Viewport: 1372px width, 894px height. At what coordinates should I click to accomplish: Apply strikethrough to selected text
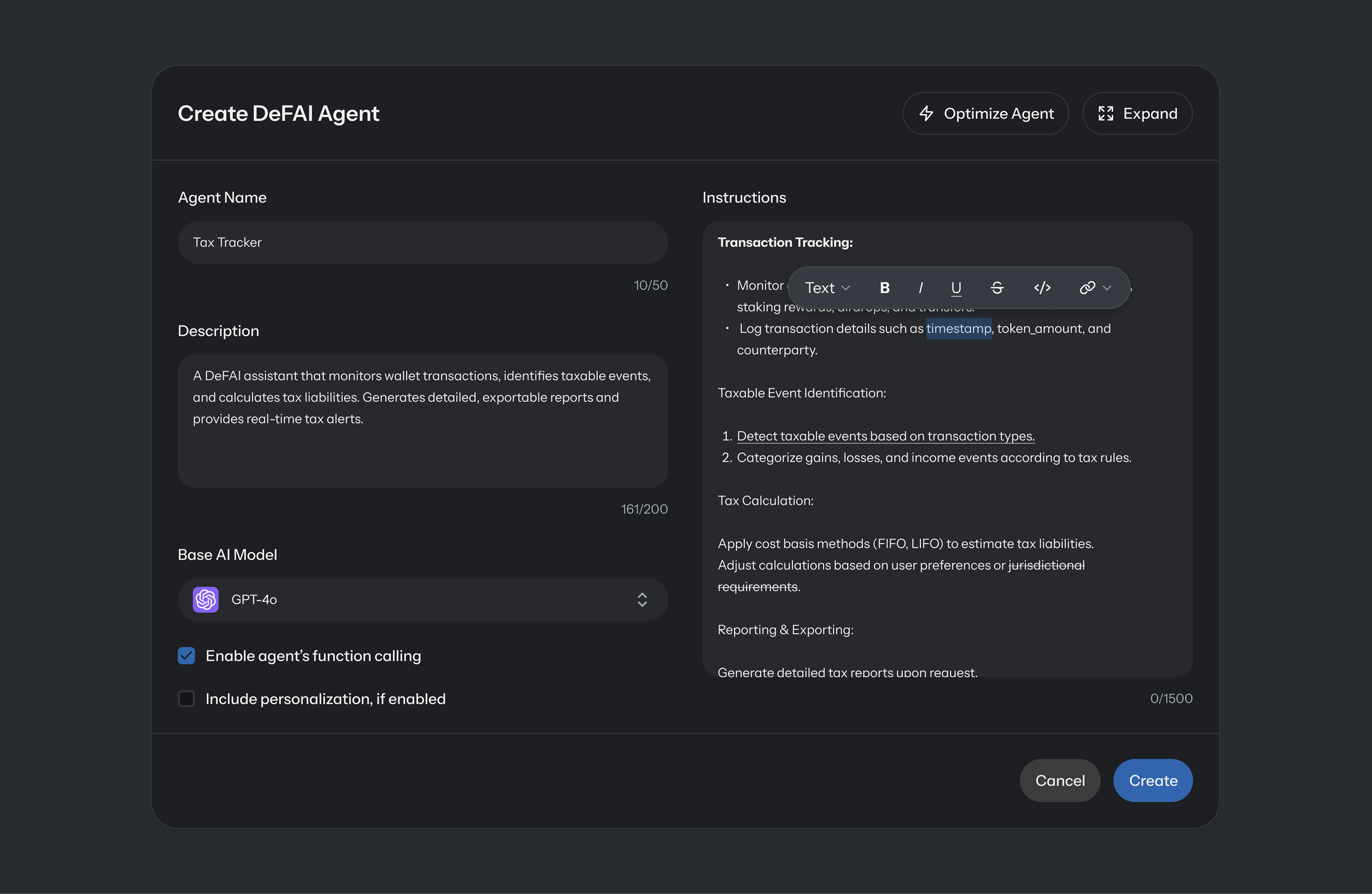tap(997, 287)
